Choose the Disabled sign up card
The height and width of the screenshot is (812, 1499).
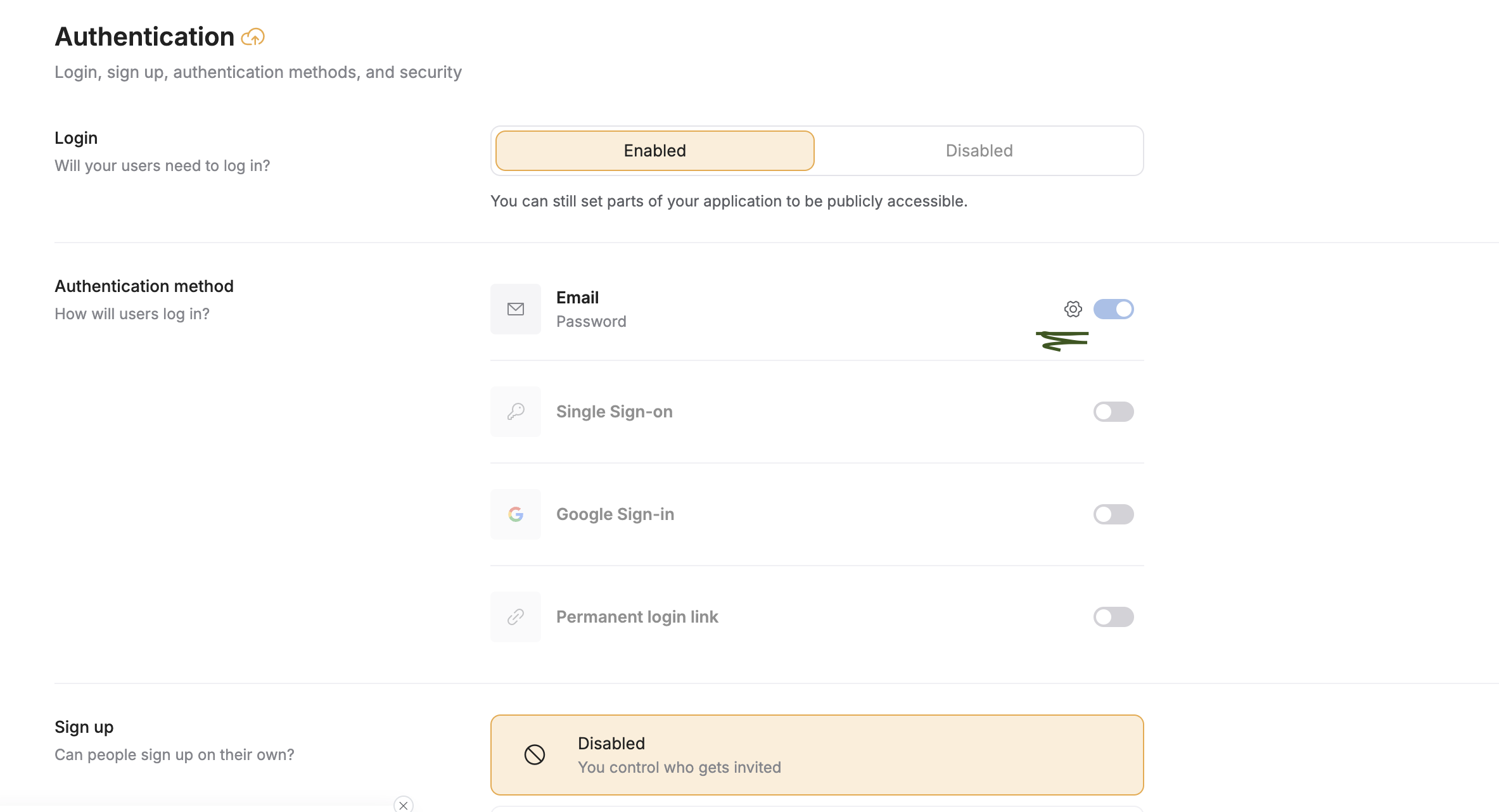(x=817, y=754)
